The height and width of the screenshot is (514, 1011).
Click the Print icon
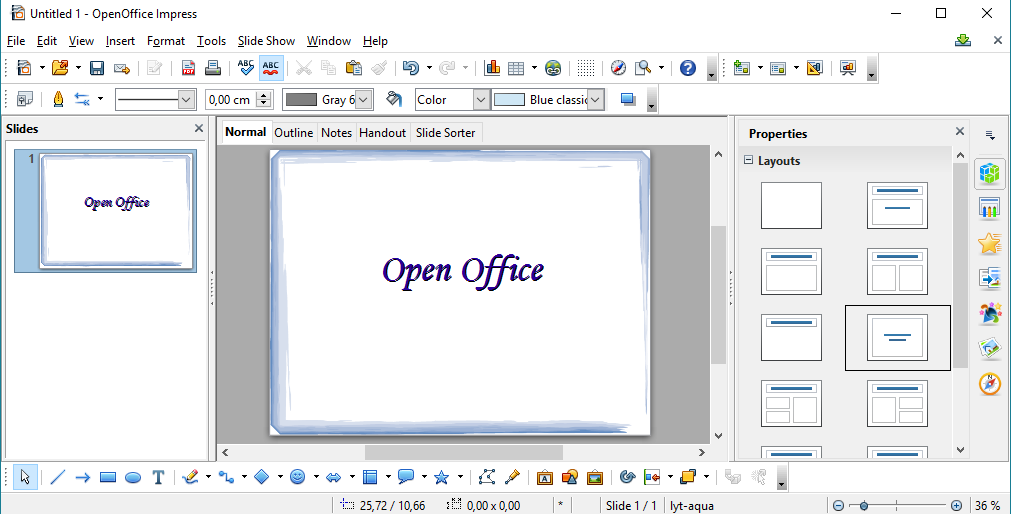coord(213,68)
